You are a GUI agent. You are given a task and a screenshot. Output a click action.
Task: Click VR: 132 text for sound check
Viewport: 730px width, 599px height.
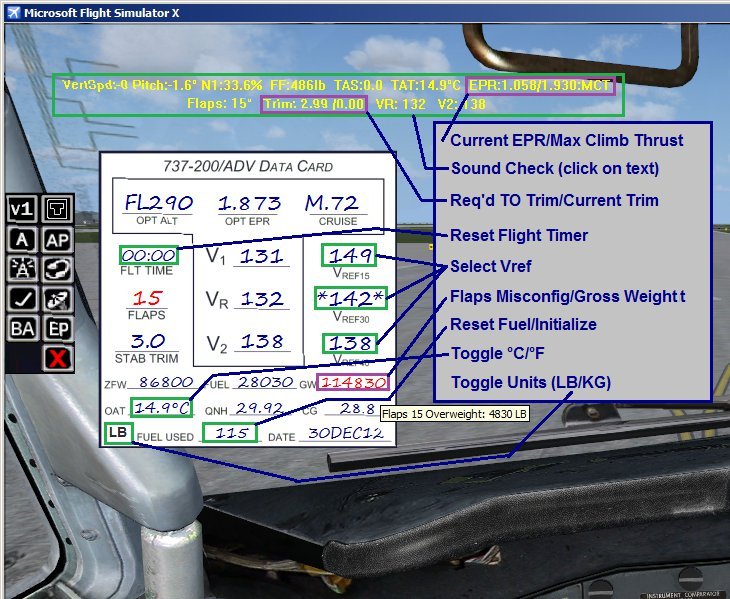400,104
